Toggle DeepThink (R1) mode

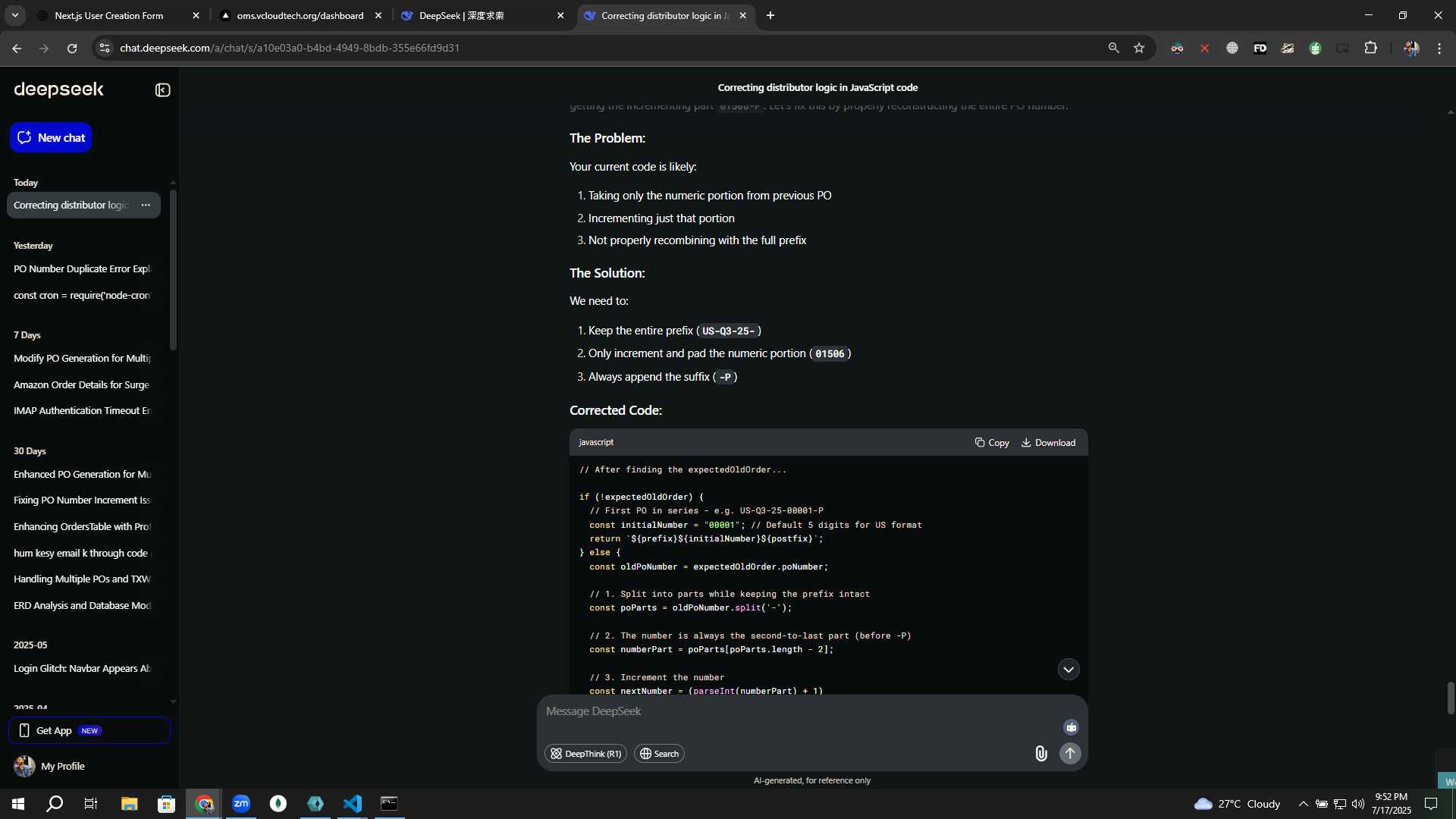pos(585,753)
